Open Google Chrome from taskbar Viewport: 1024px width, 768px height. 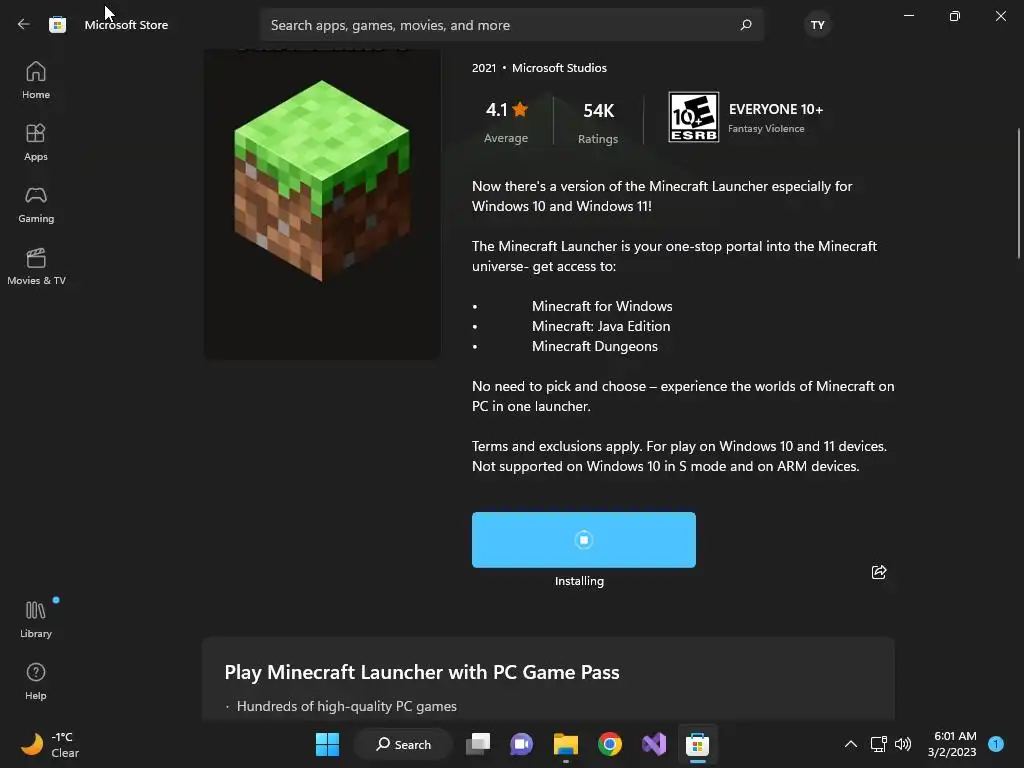click(610, 744)
